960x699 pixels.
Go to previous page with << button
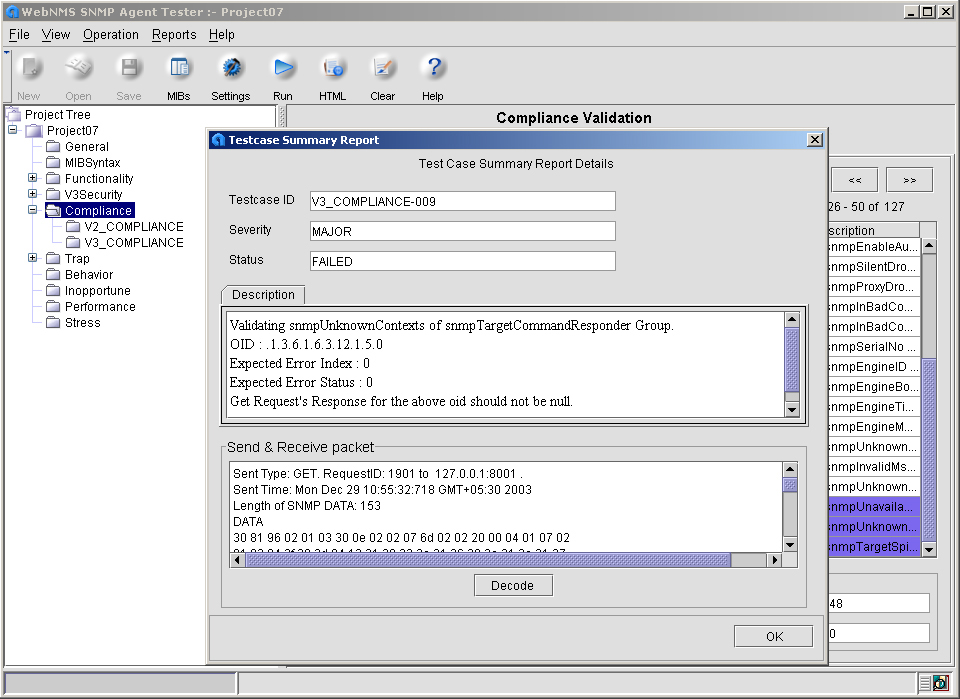(855, 180)
